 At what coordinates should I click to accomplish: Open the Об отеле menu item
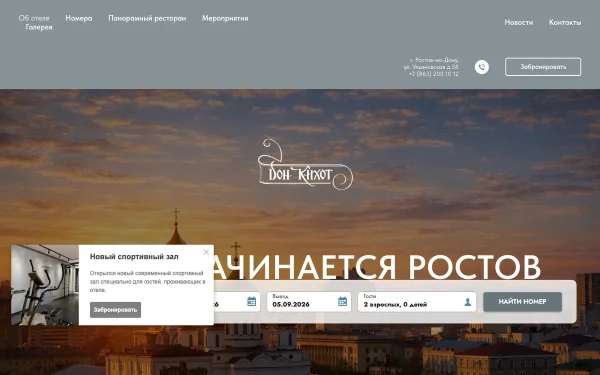[34, 18]
